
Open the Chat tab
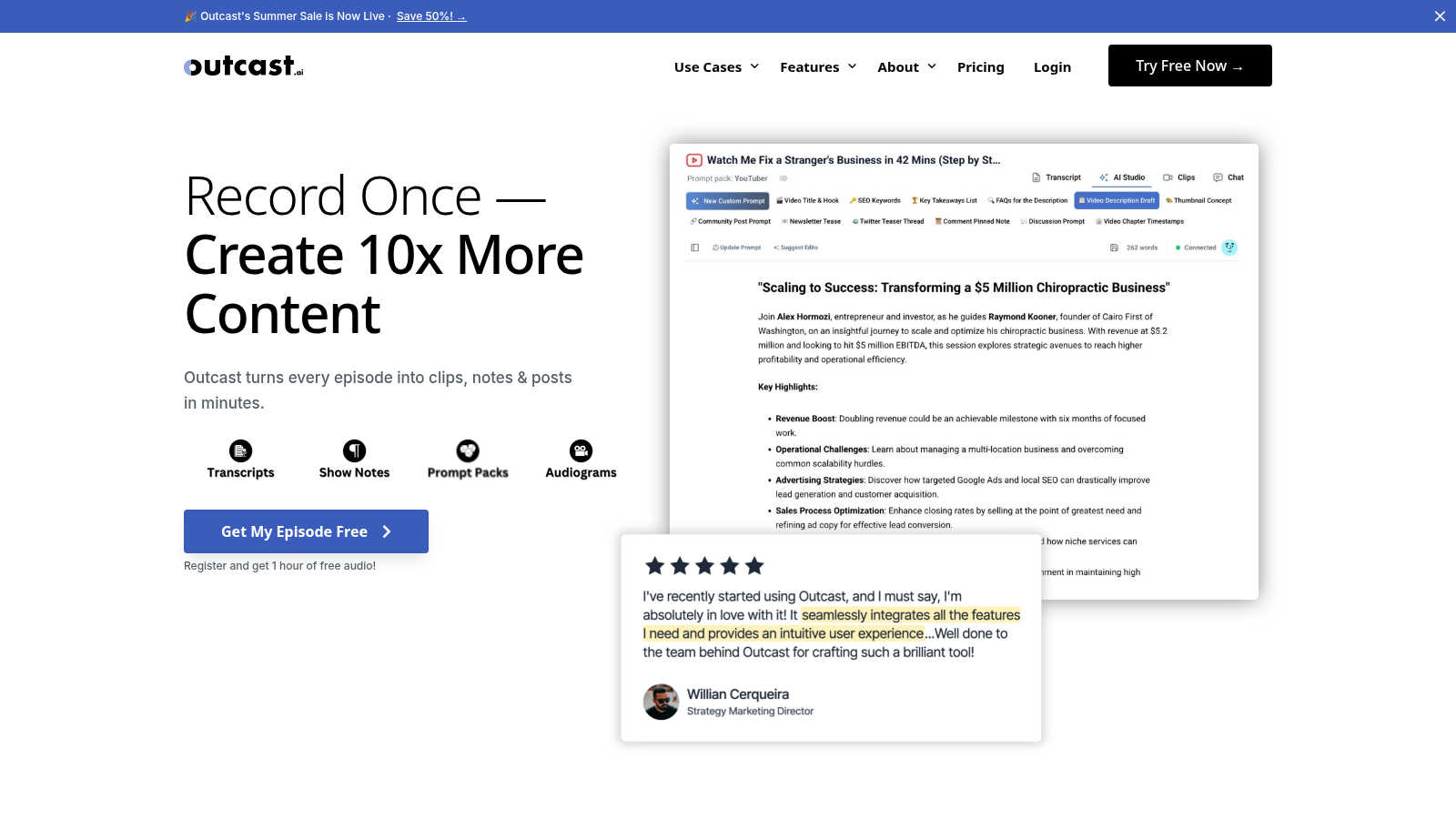(1228, 177)
